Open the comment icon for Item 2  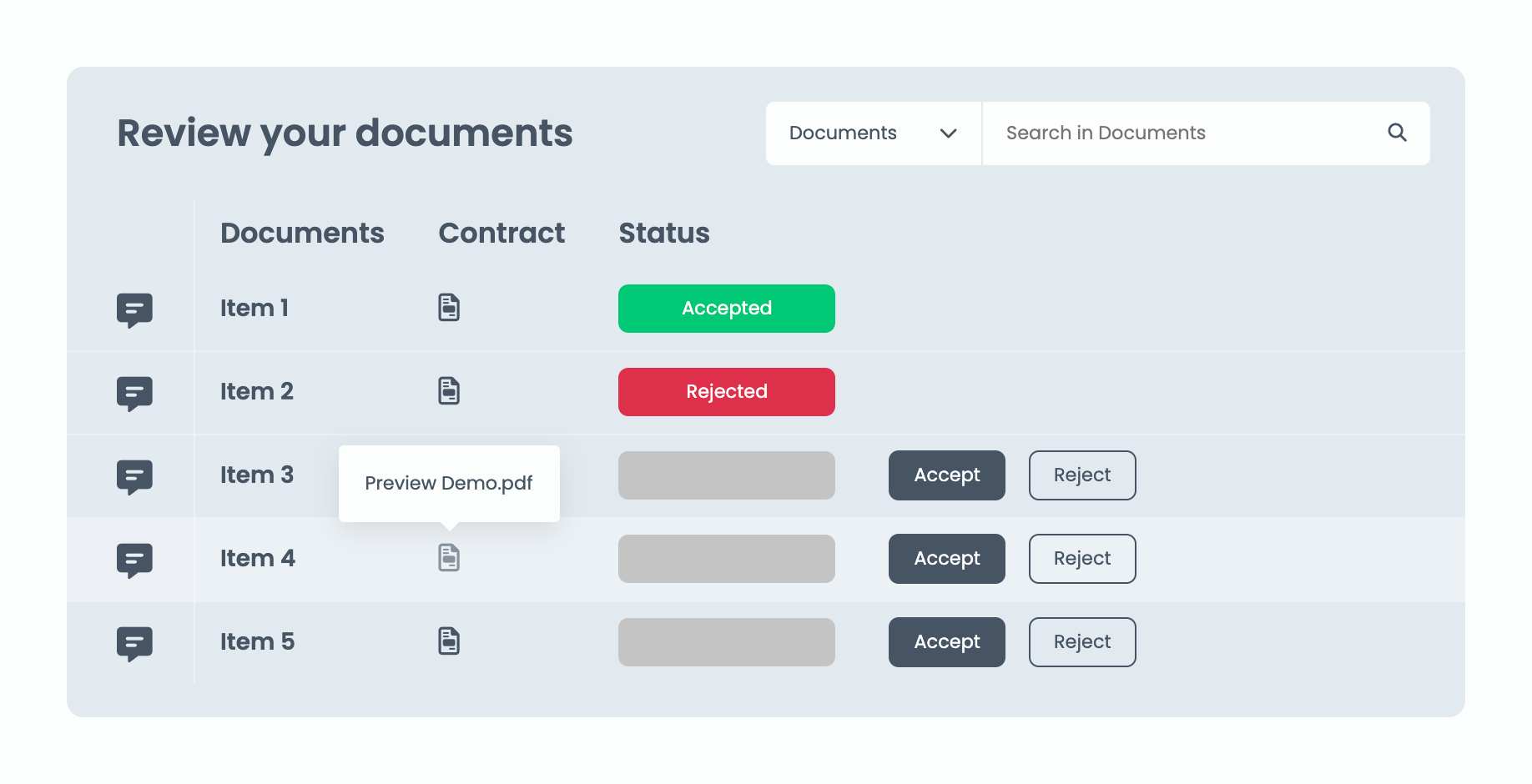[134, 393]
